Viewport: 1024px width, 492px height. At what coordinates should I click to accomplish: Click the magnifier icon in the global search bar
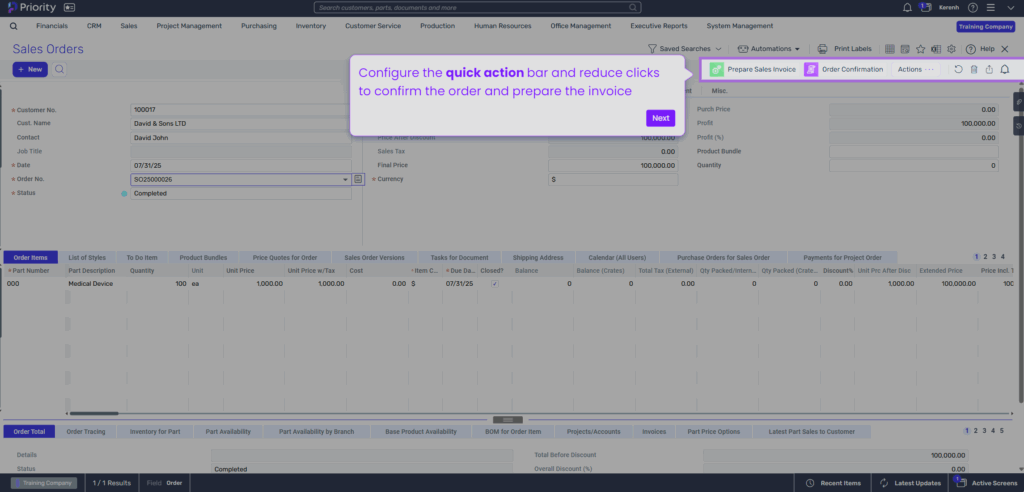coord(633,7)
